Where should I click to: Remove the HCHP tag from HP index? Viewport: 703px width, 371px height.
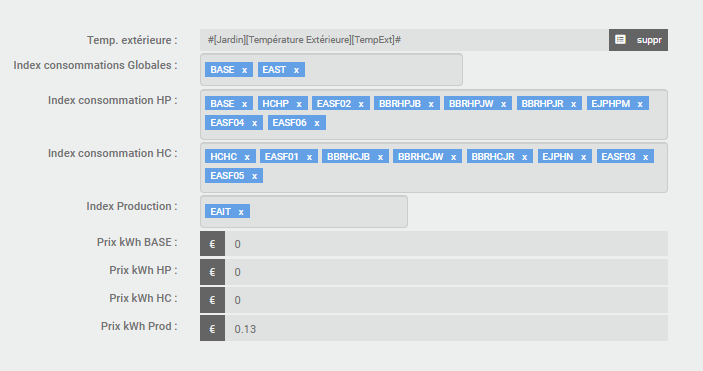click(x=299, y=104)
